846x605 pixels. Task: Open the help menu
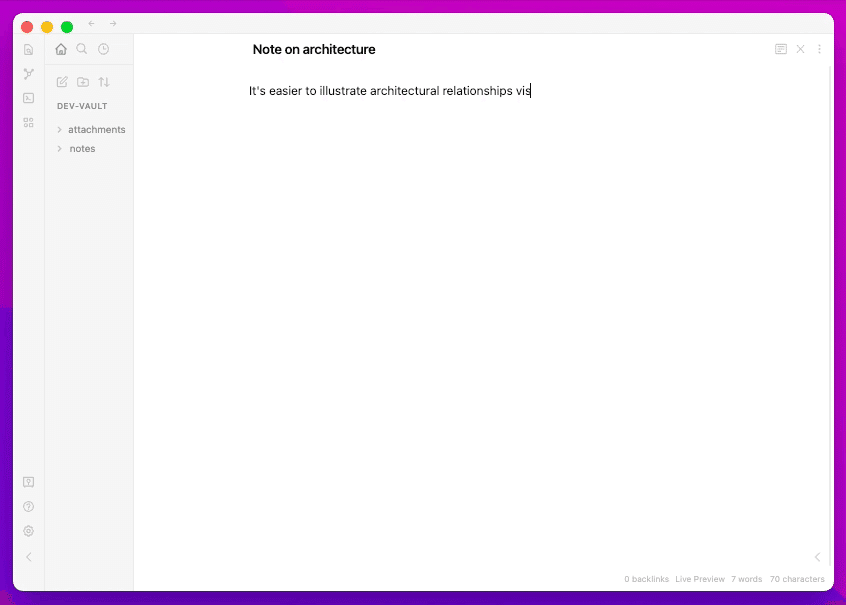click(x=28, y=506)
